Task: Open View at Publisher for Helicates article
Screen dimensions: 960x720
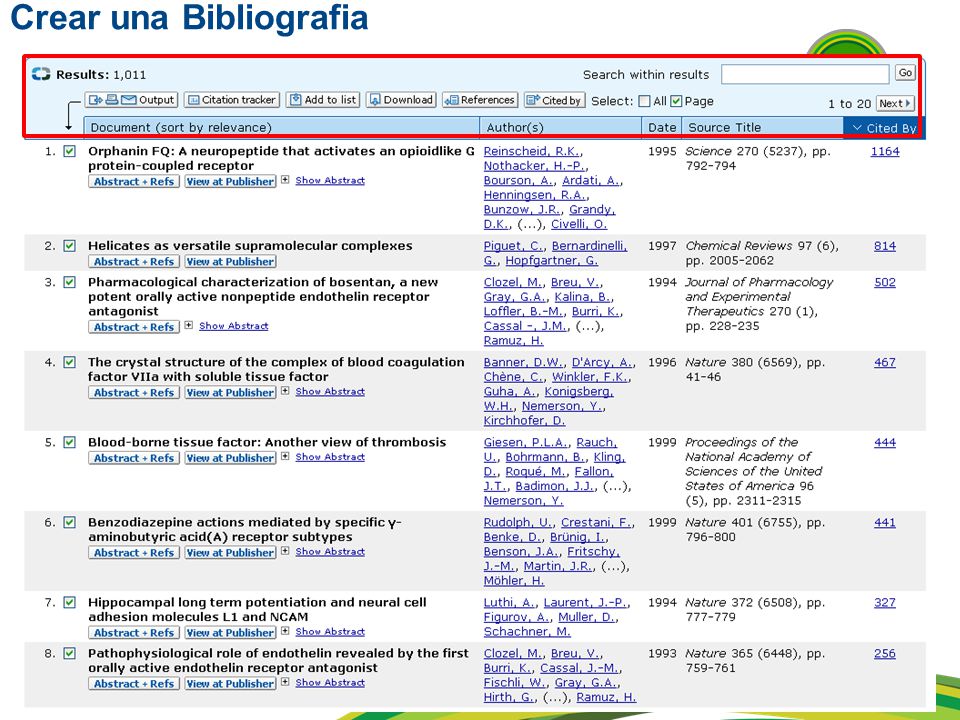Action: coord(230,261)
